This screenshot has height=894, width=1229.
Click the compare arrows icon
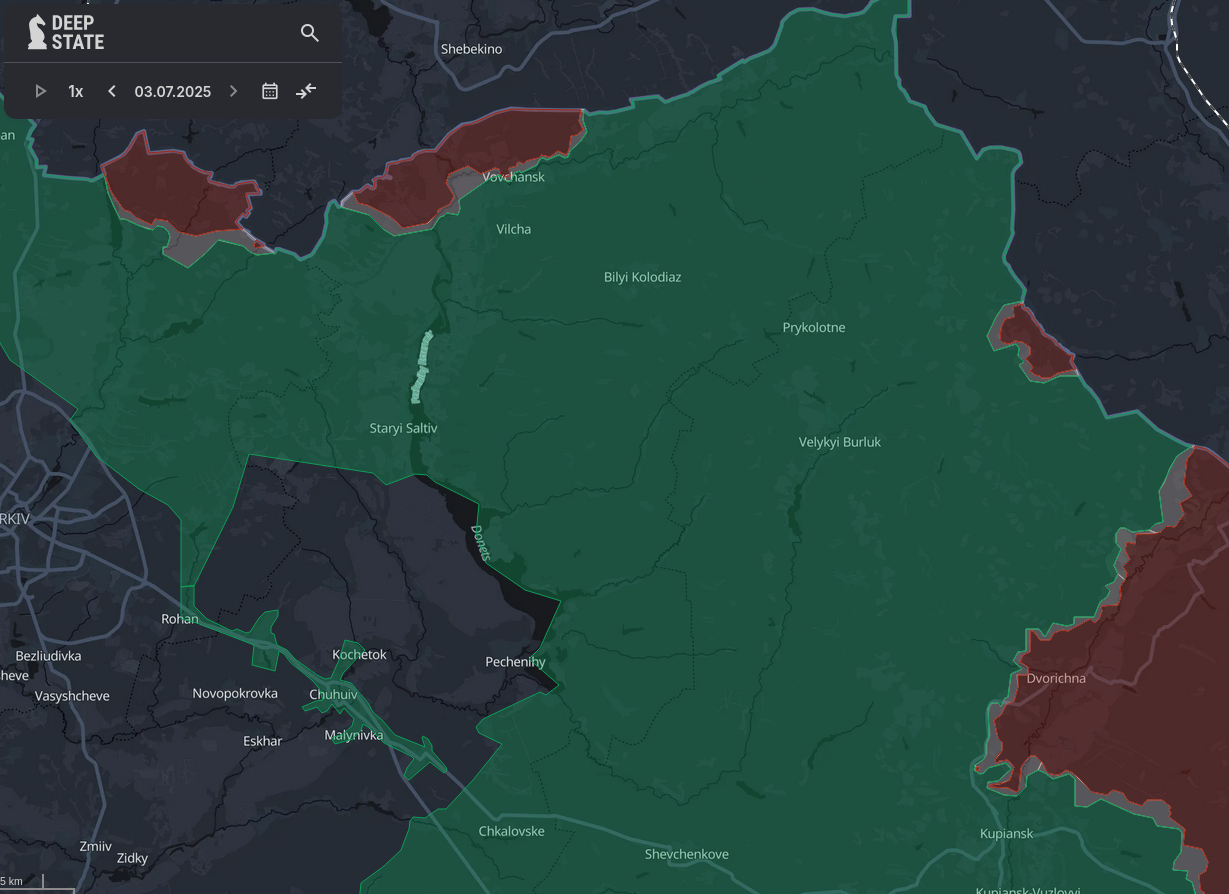click(x=306, y=91)
